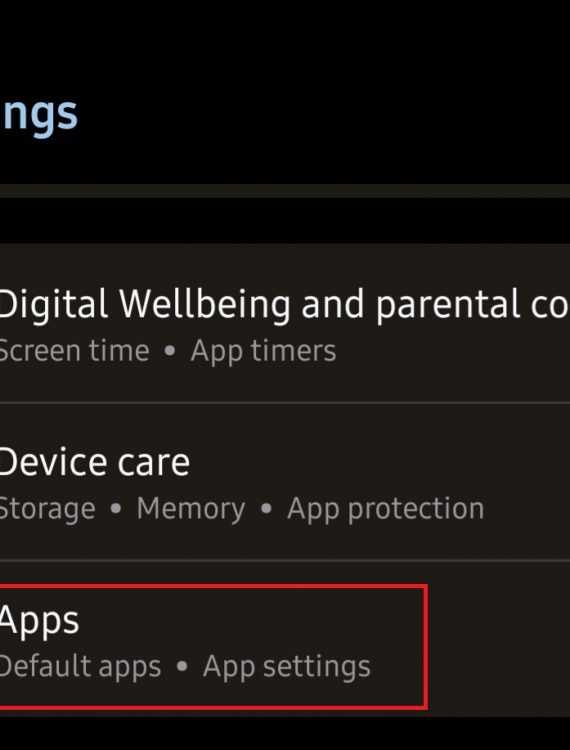570x750 pixels.
Task: Tap the Memory subtitle under Device care
Action: point(191,509)
